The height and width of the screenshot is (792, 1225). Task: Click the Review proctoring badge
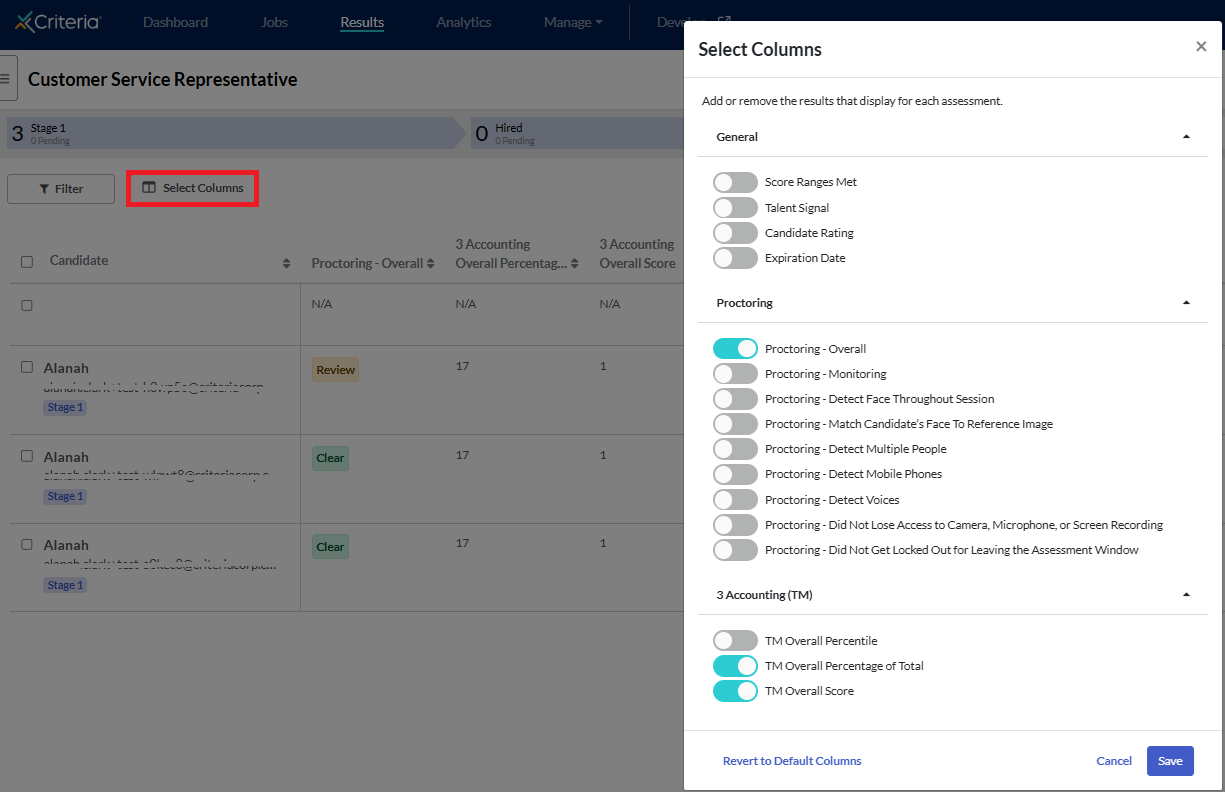pos(335,370)
